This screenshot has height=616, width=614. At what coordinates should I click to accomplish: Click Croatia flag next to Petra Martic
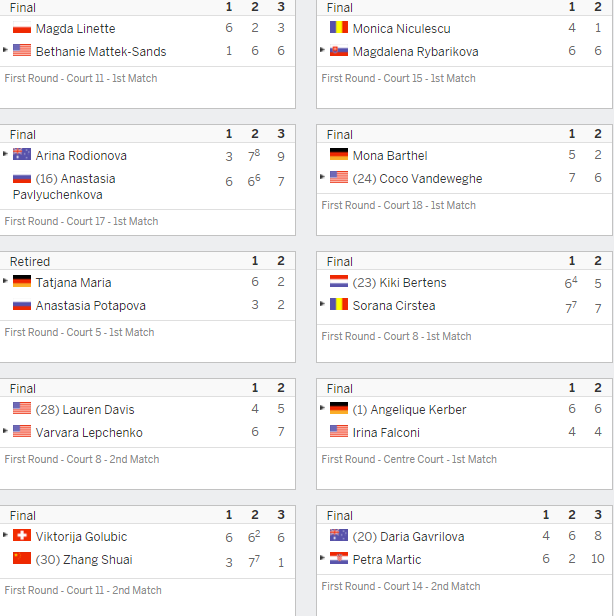(339, 559)
